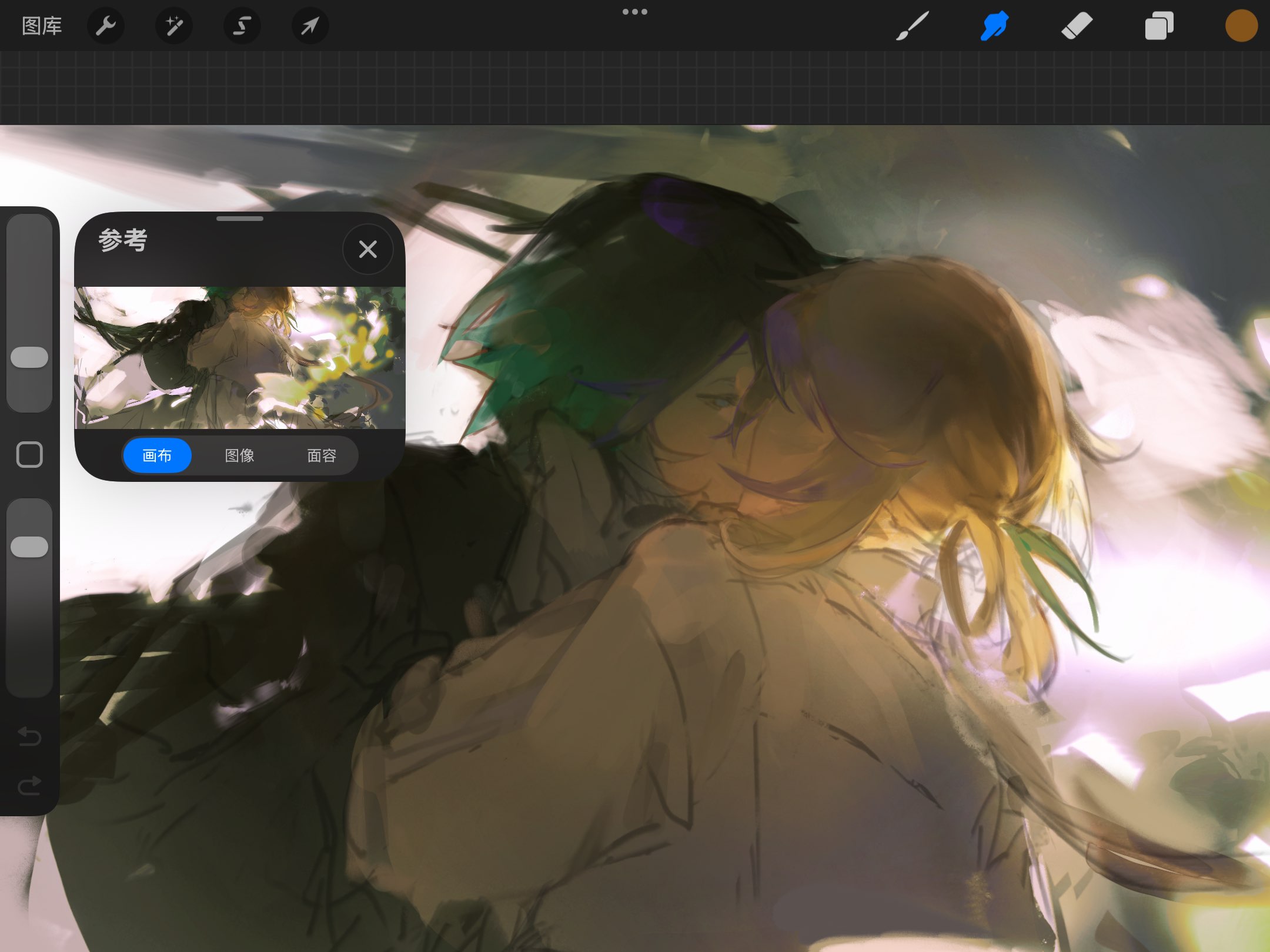
Task: Open the Layers panel
Action: pos(1159,26)
